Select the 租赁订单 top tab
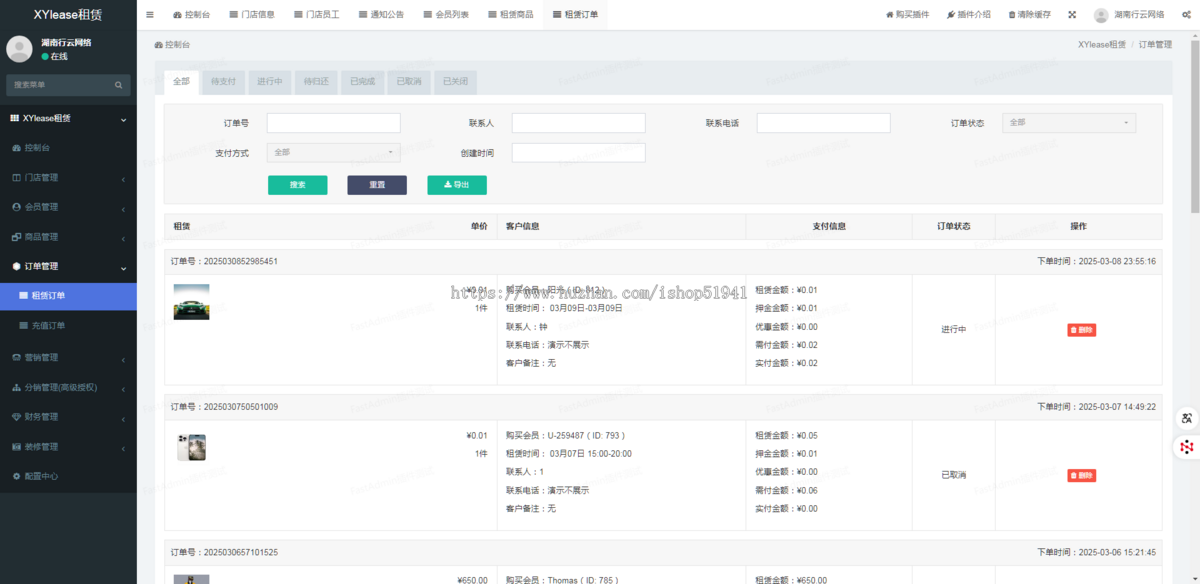 tap(575, 15)
